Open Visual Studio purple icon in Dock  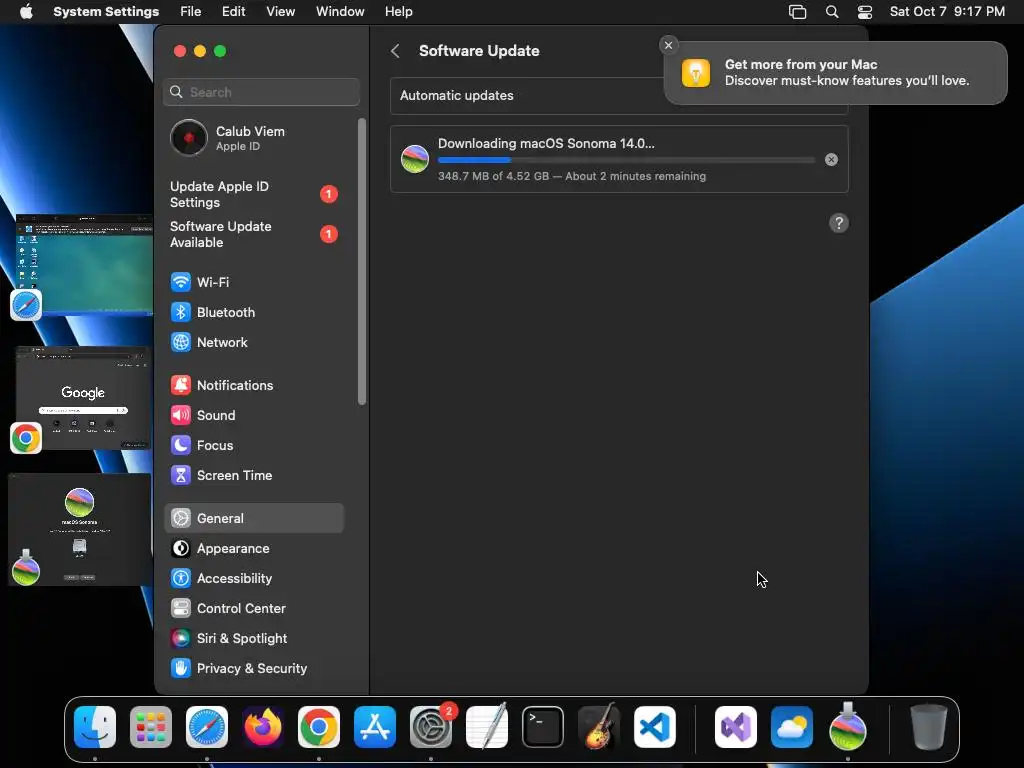click(736, 727)
